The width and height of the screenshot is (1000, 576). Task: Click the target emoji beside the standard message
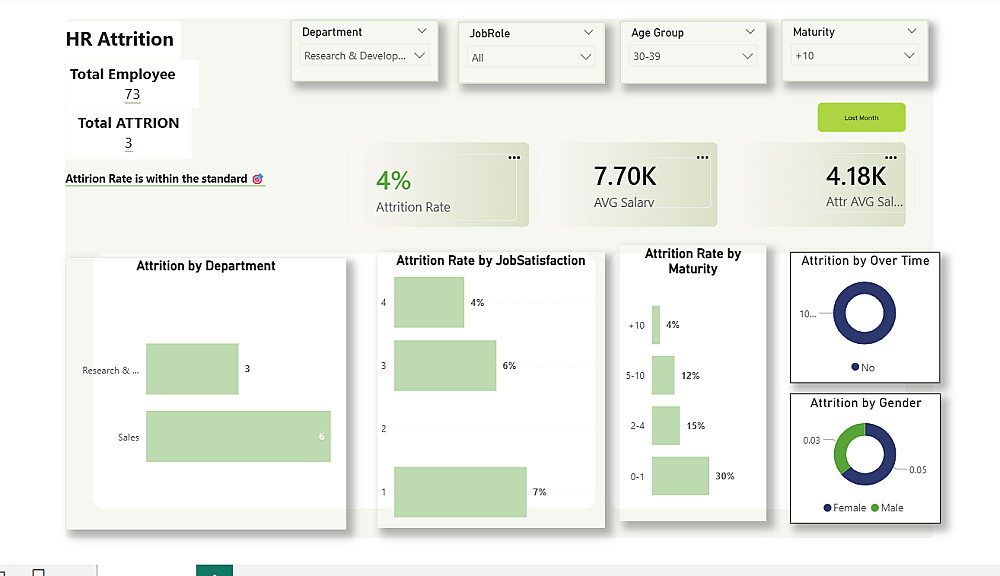tap(258, 179)
